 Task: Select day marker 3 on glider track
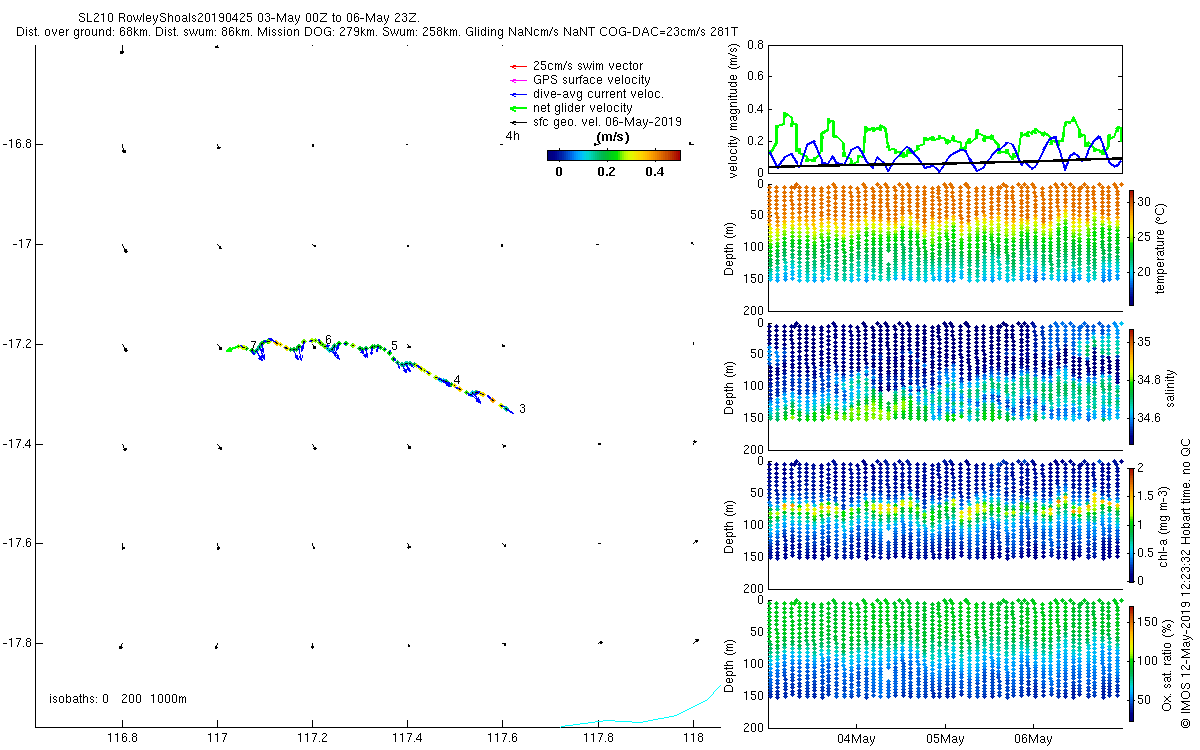click(522, 409)
